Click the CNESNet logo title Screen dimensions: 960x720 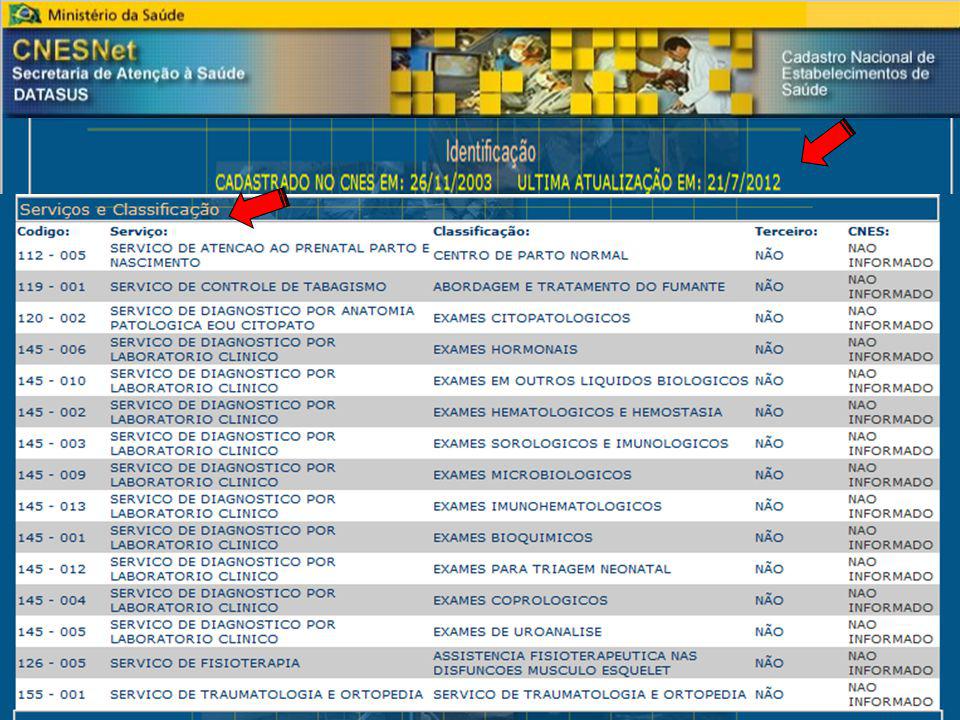click(x=74, y=50)
